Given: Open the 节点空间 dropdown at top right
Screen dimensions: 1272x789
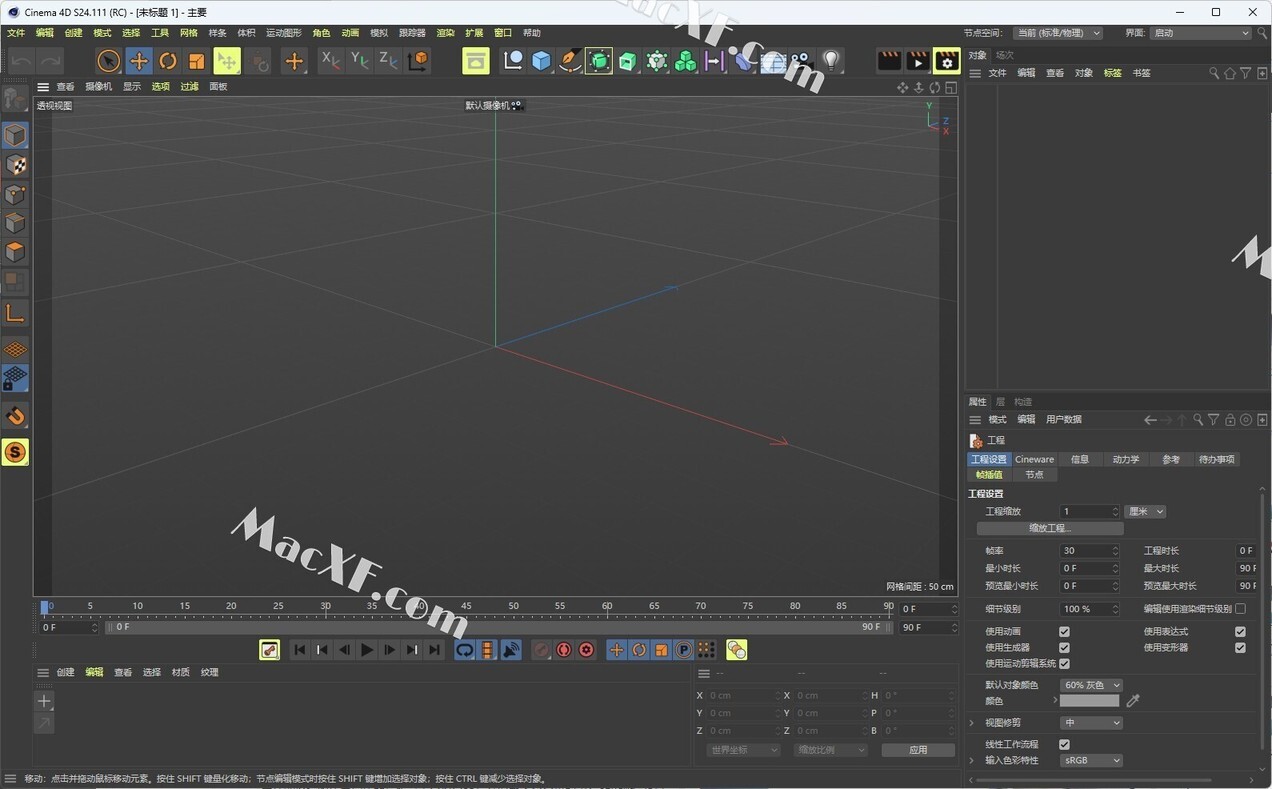Looking at the screenshot, I should (1058, 33).
